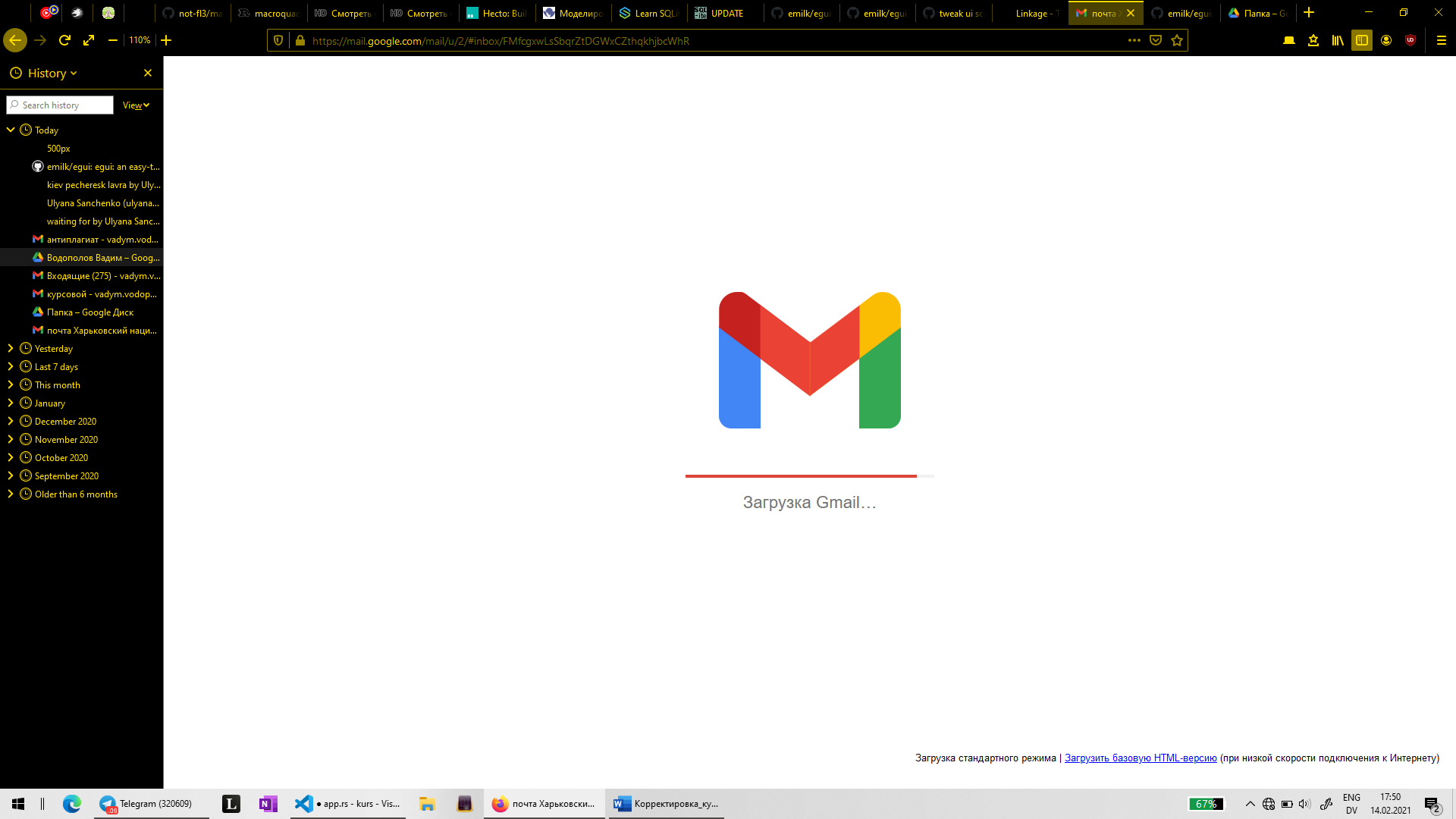Viewport: 1456px width, 819px height.
Task: Open the tracking protection shield icon
Action: pos(278,41)
